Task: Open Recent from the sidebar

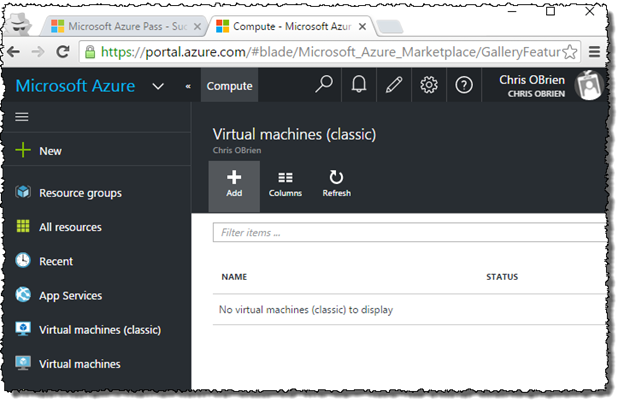Action: pos(56,261)
